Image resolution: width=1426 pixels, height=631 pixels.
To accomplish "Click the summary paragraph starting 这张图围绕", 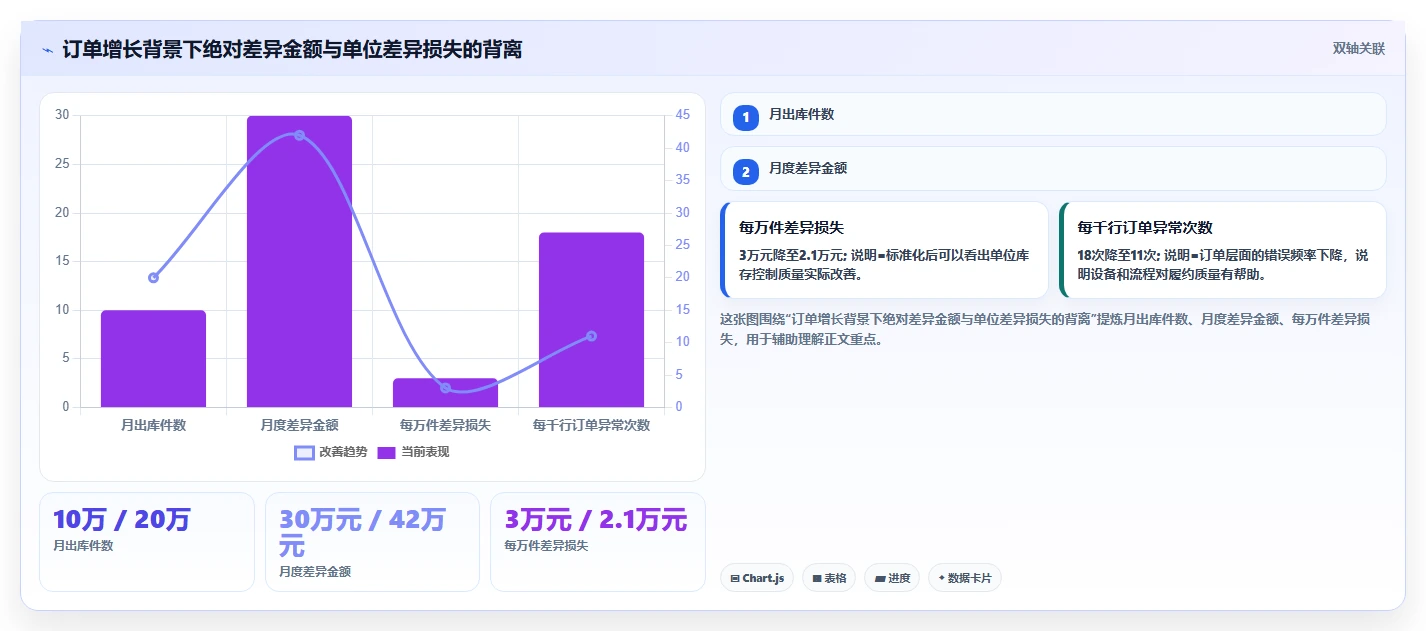I will pos(1046,328).
